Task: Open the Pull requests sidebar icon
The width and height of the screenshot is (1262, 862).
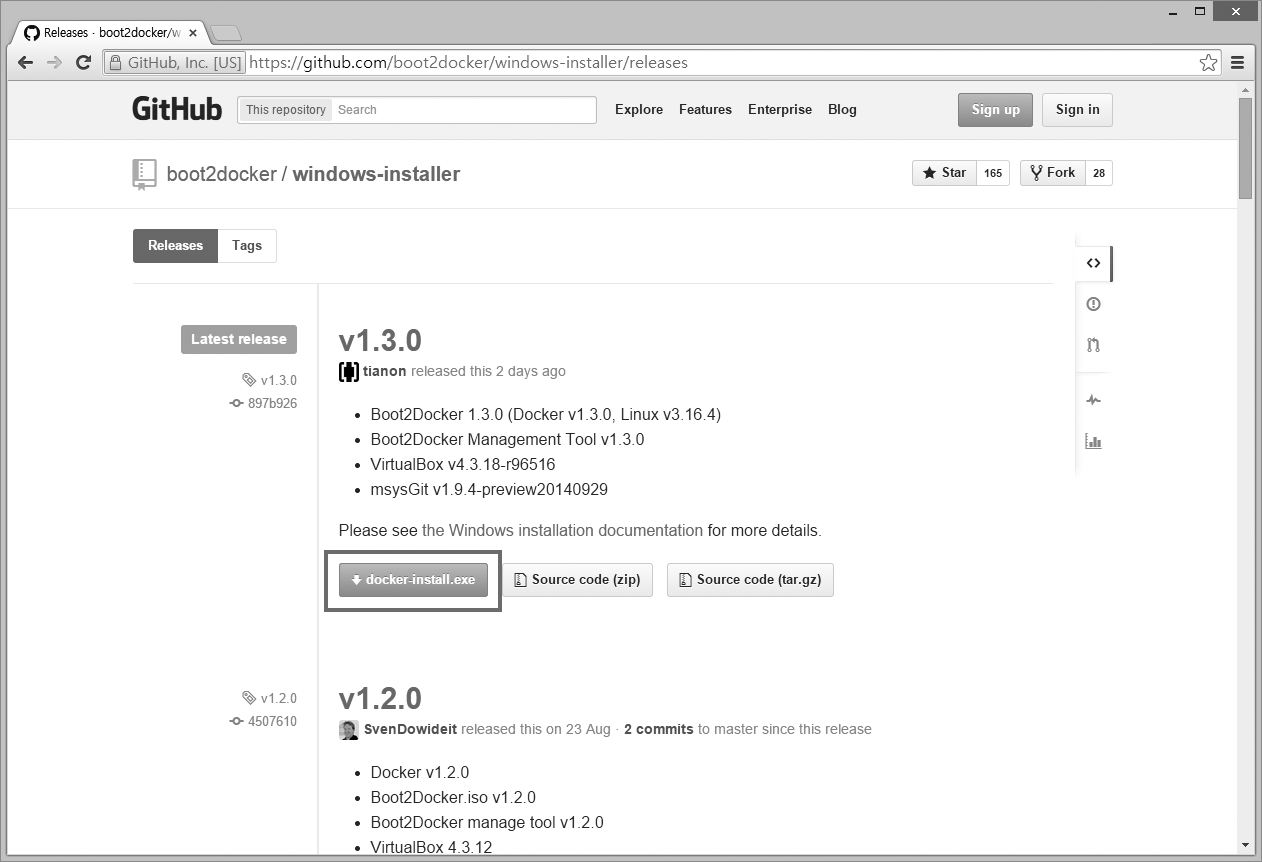Action: click(x=1093, y=345)
